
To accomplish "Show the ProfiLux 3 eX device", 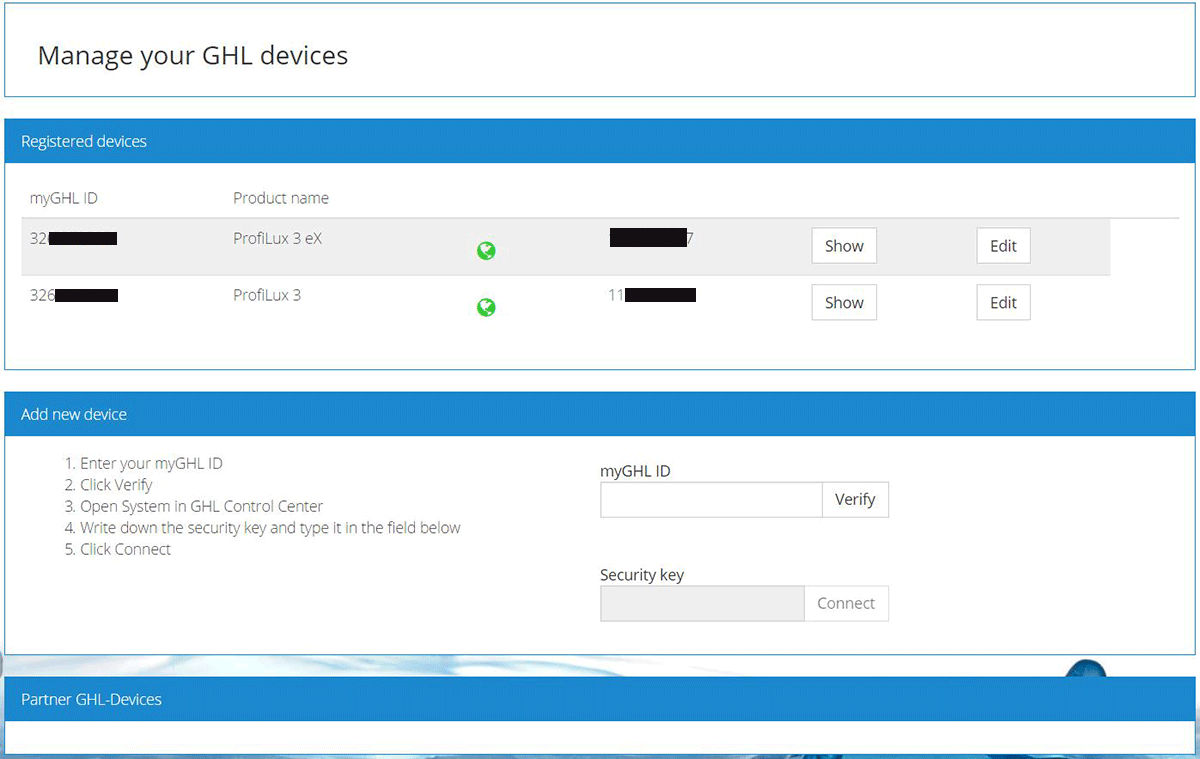I will [844, 246].
